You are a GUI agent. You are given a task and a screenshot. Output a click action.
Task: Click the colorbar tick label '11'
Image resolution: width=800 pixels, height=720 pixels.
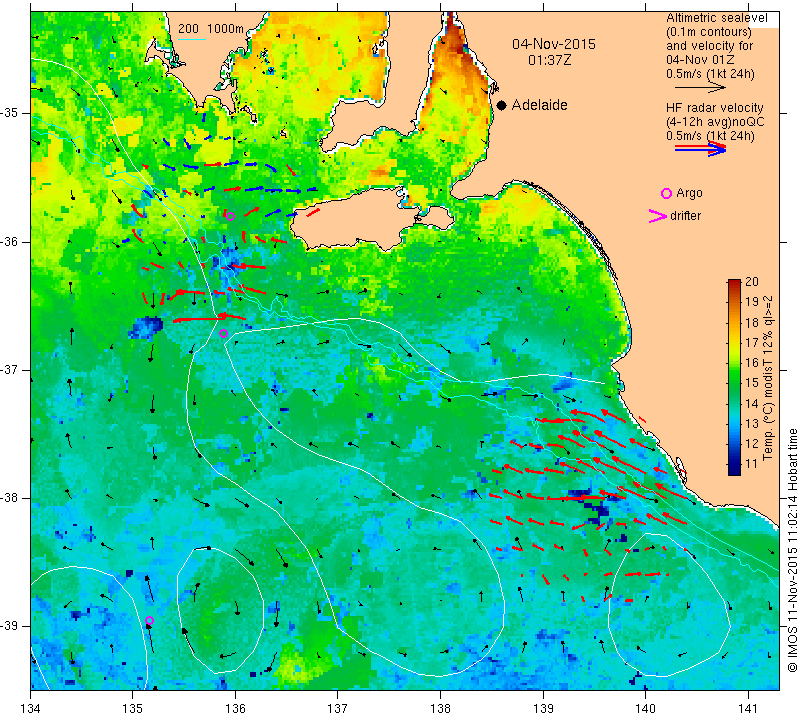752,464
